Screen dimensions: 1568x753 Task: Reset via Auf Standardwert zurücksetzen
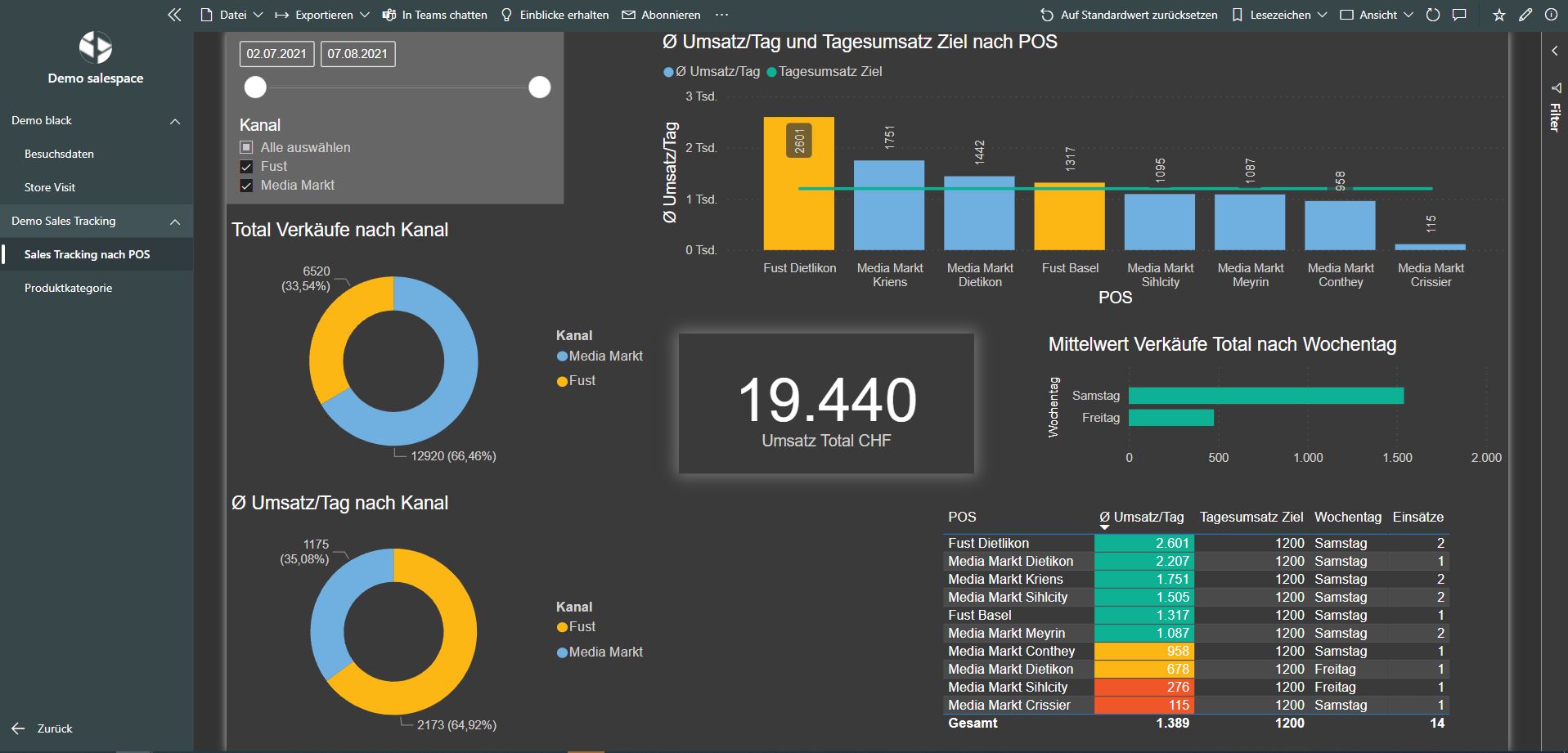tap(1129, 15)
